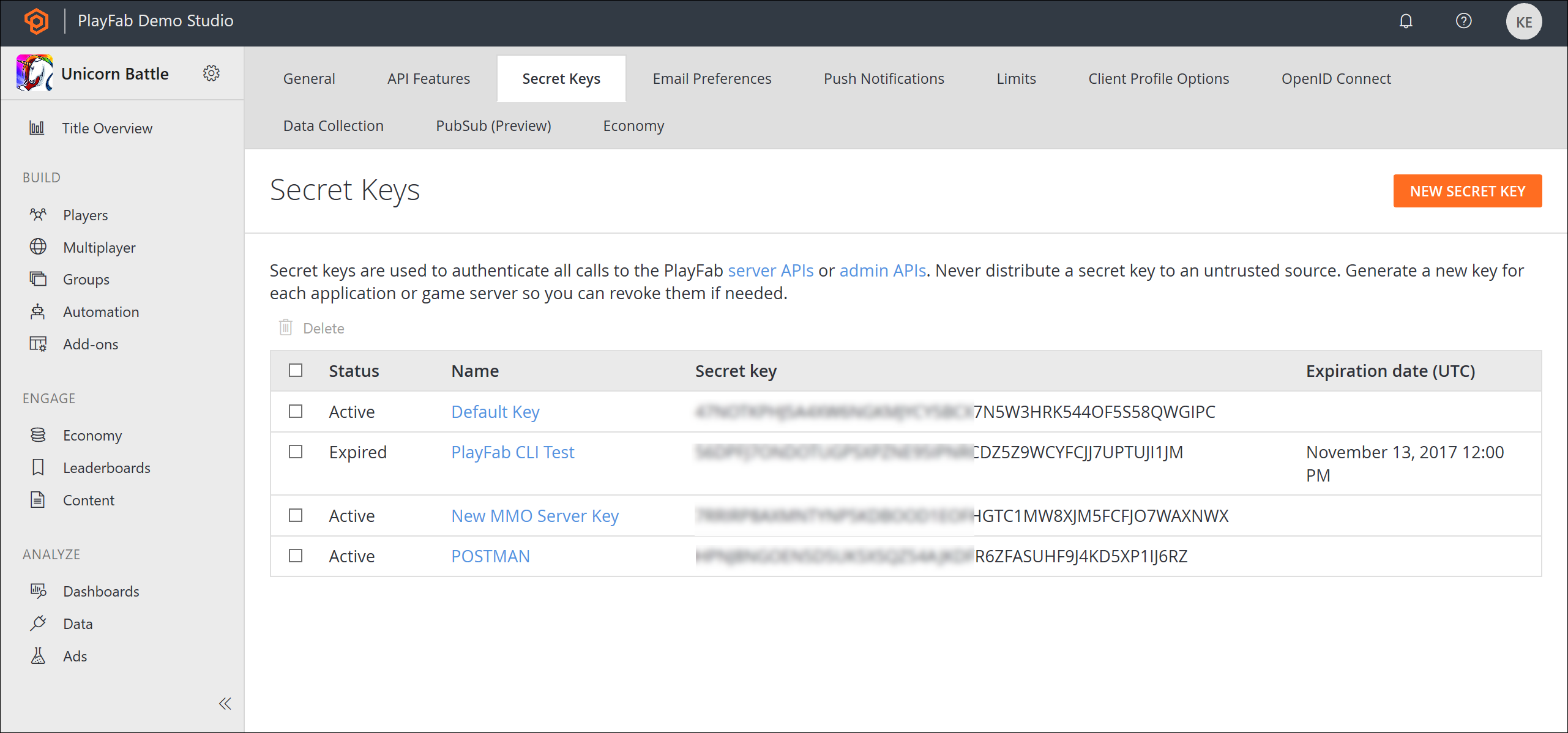Click the PlayFab logo icon
Image resolution: width=1568 pixels, height=733 pixels.
pyautogui.click(x=36, y=21)
